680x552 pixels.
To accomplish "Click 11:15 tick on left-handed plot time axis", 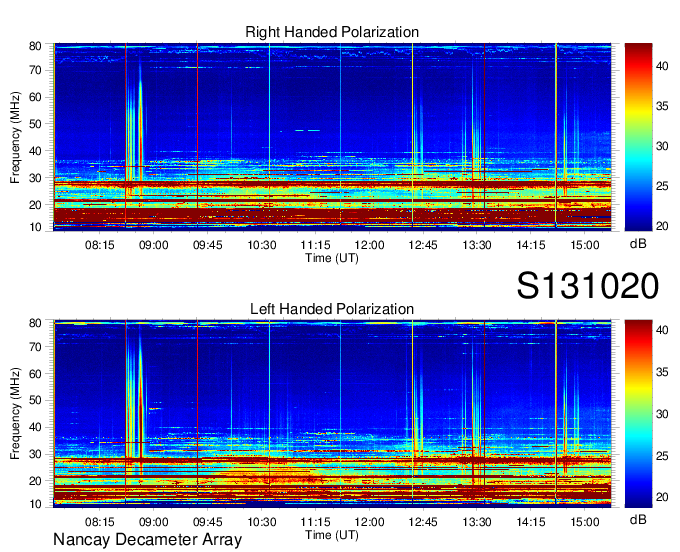I will click(315, 522).
